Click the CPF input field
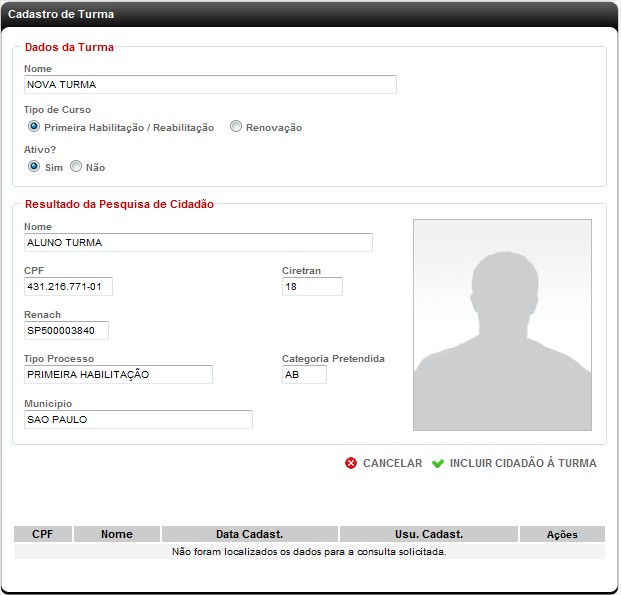Screen dimensions: 621x595 (x=69, y=287)
